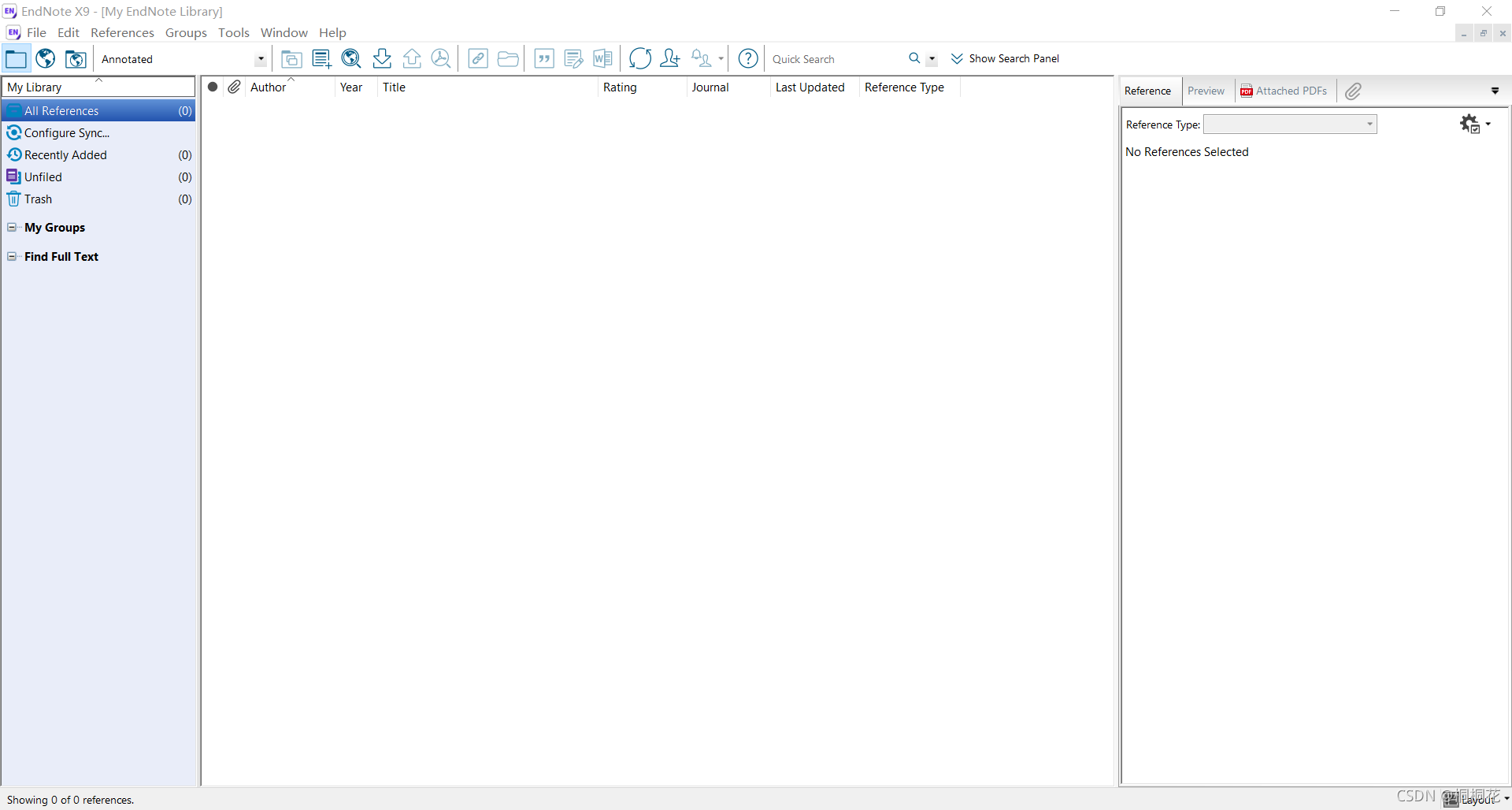
Task: Click Find Full Text PDF icon
Action: pos(442,59)
